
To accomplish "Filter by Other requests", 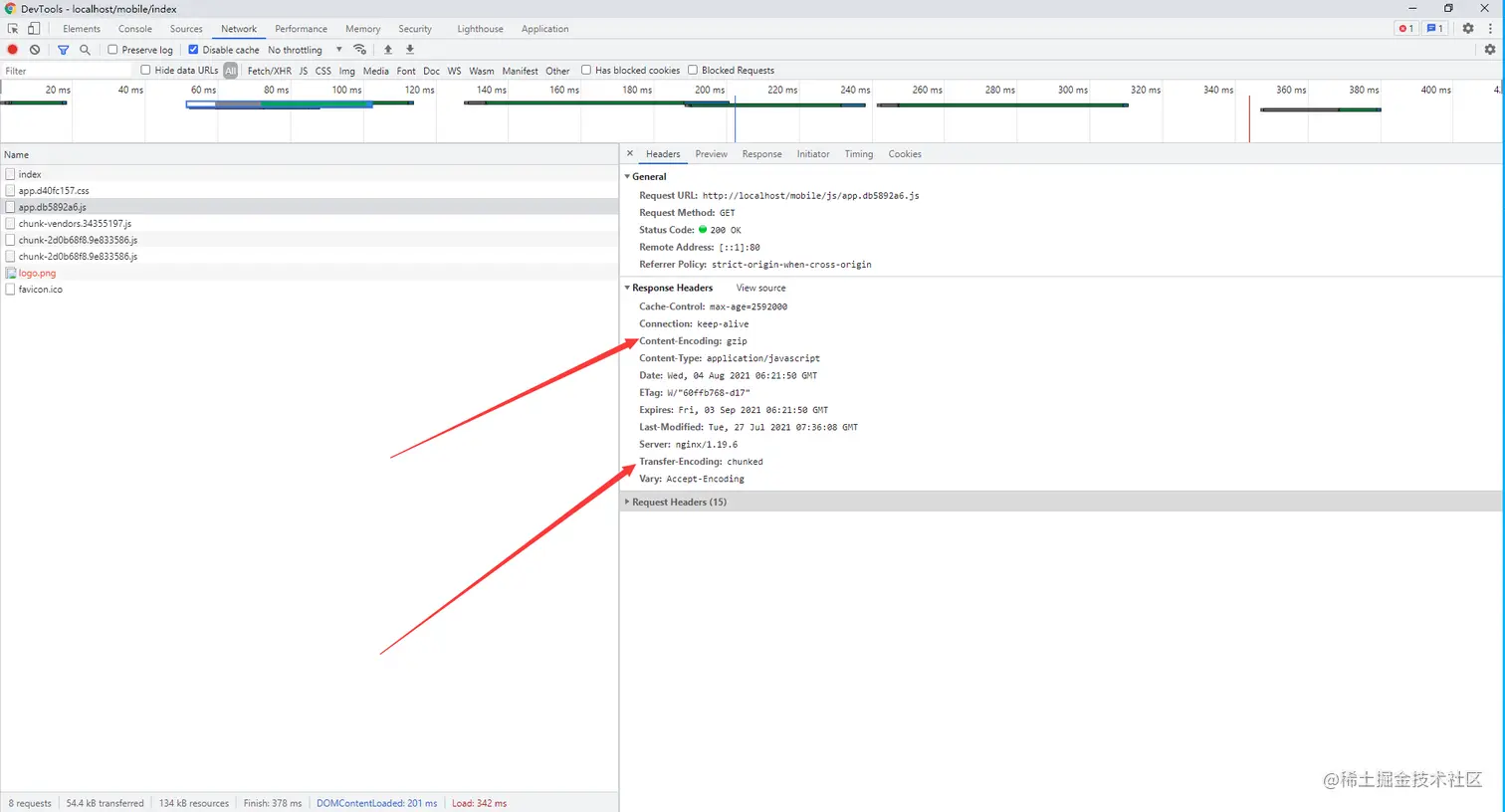I will [x=557, y=71].
